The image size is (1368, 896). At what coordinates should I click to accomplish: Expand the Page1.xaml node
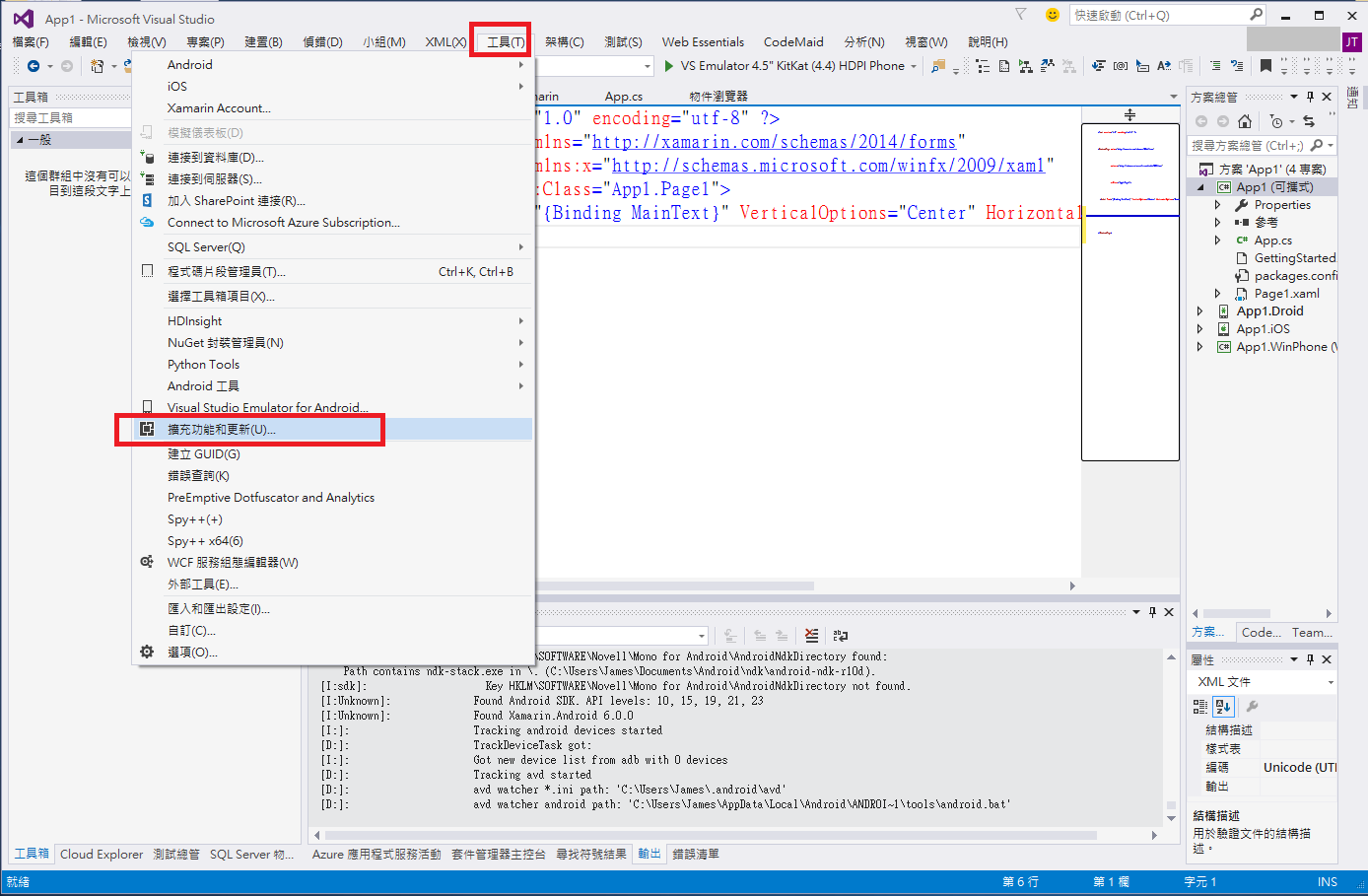pos(1218,294)
